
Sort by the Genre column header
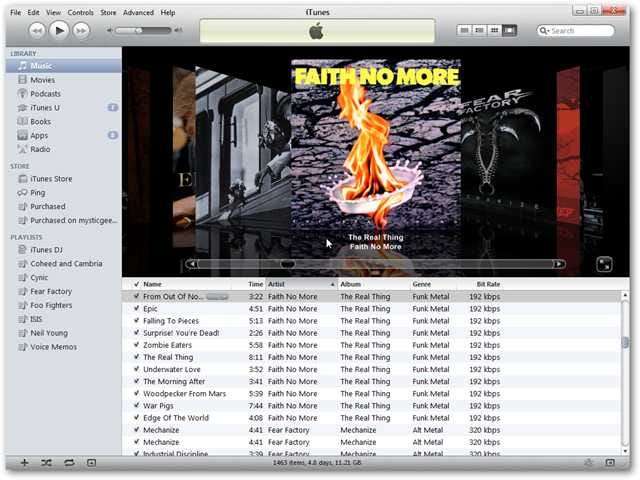coord(433,284)
